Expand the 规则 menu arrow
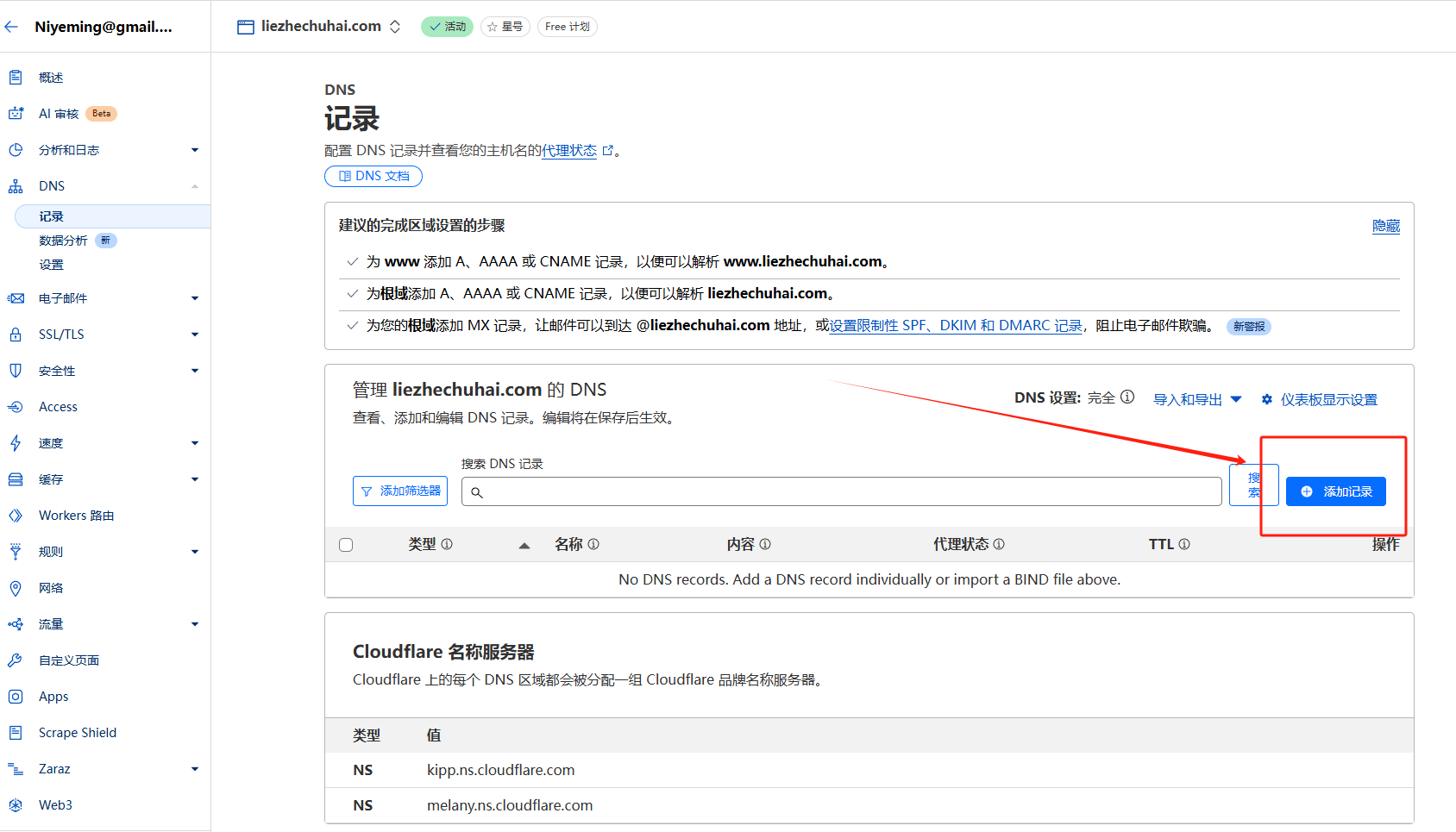Viewport: 1456px width, 832px height. [195, 552]
